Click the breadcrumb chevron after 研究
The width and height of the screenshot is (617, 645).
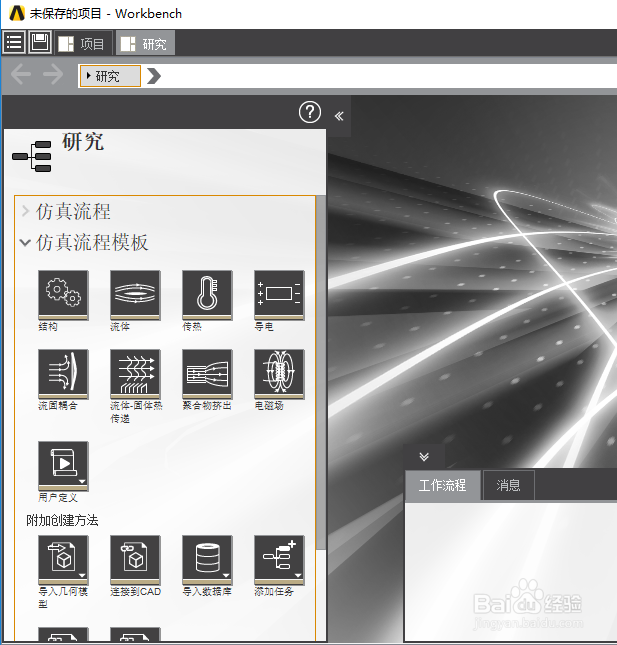[x=153, y=76]
